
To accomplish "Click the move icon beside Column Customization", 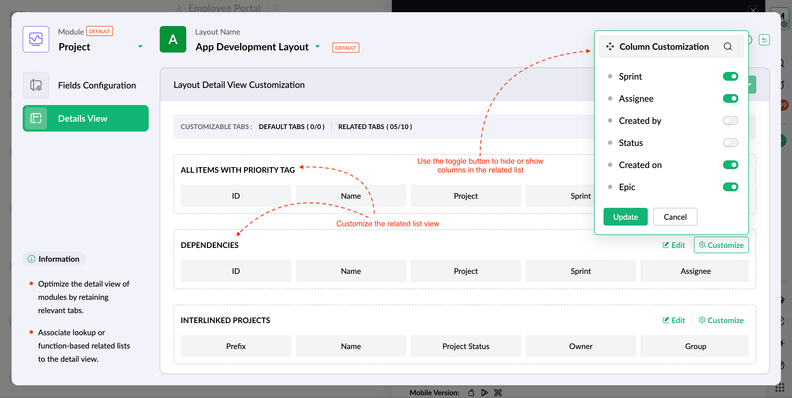I will pos(610,46).
